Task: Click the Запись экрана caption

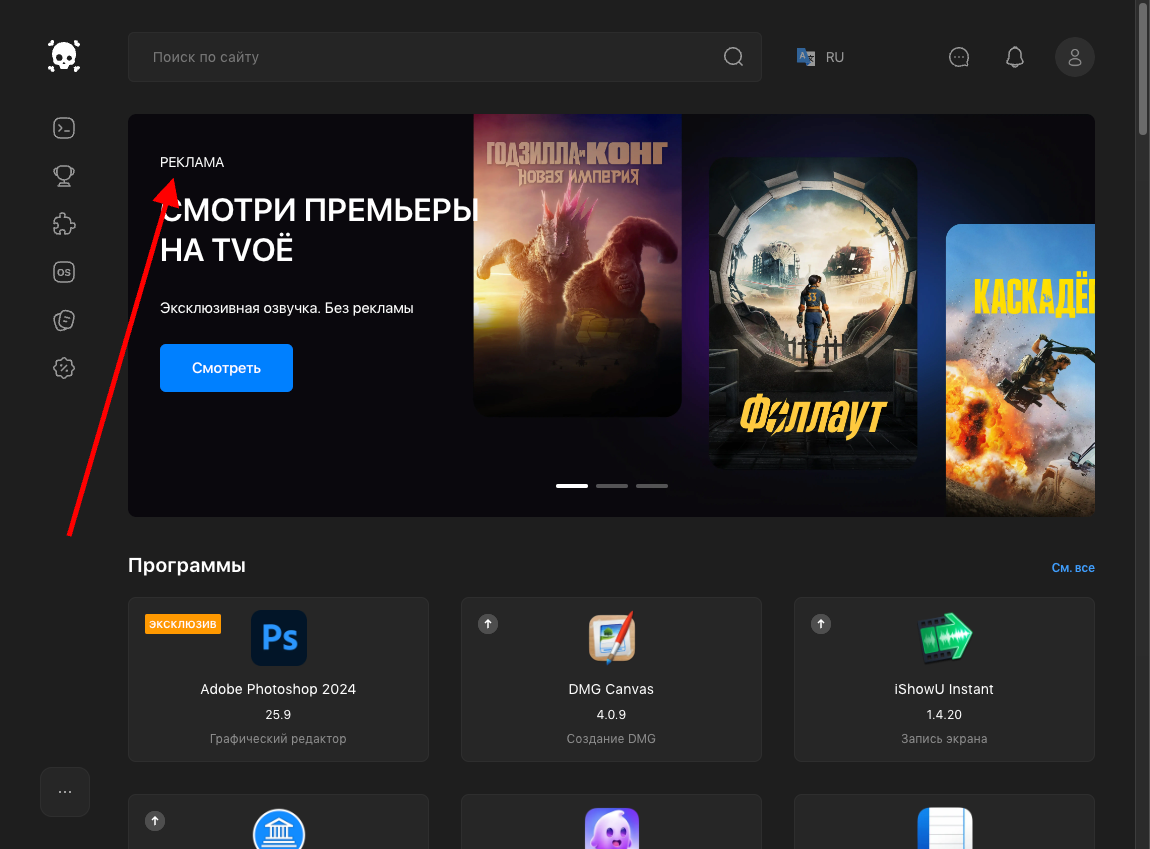Action: (944, 739)
